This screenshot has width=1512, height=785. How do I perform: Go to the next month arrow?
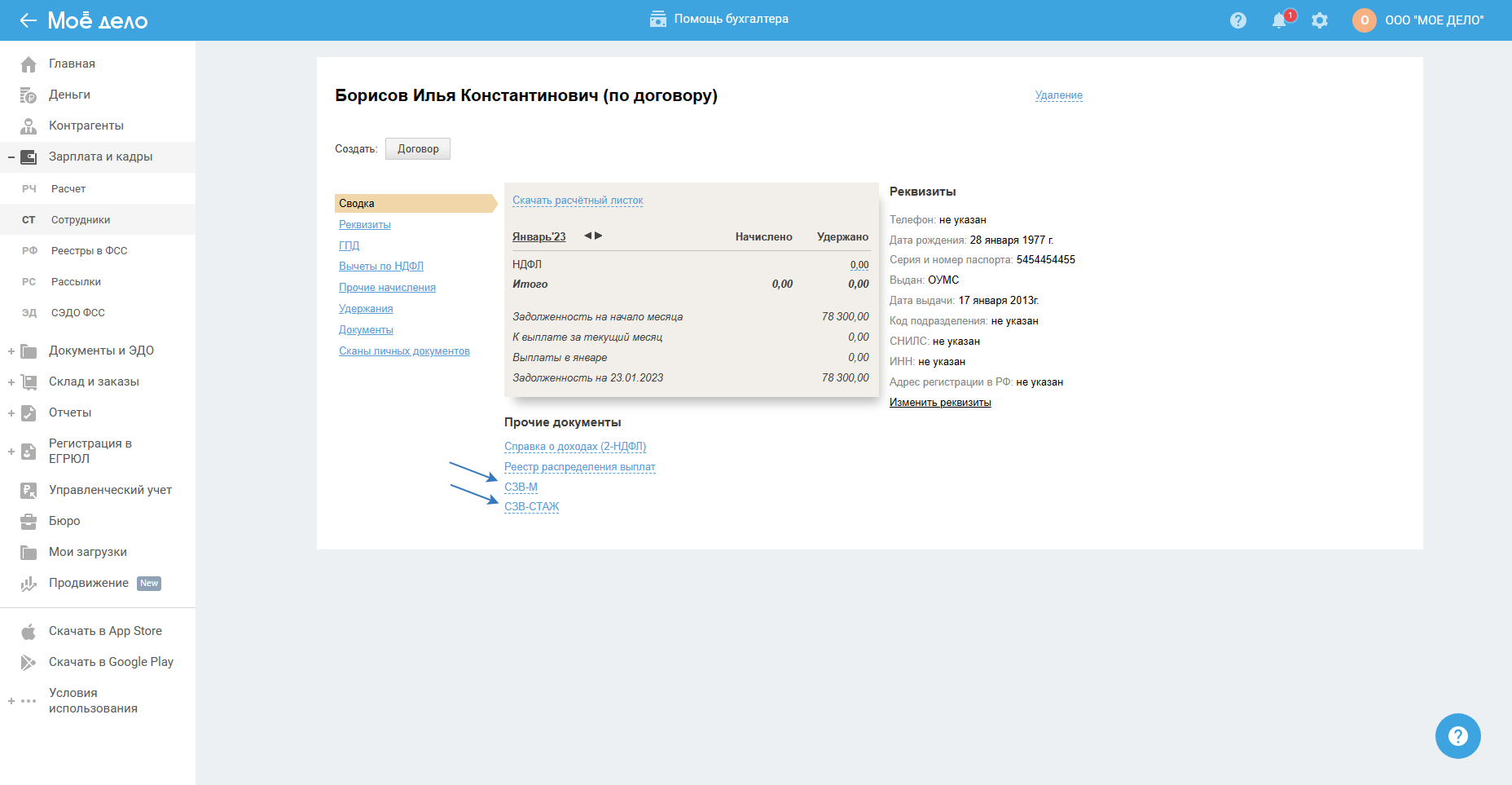click(599, 236)
